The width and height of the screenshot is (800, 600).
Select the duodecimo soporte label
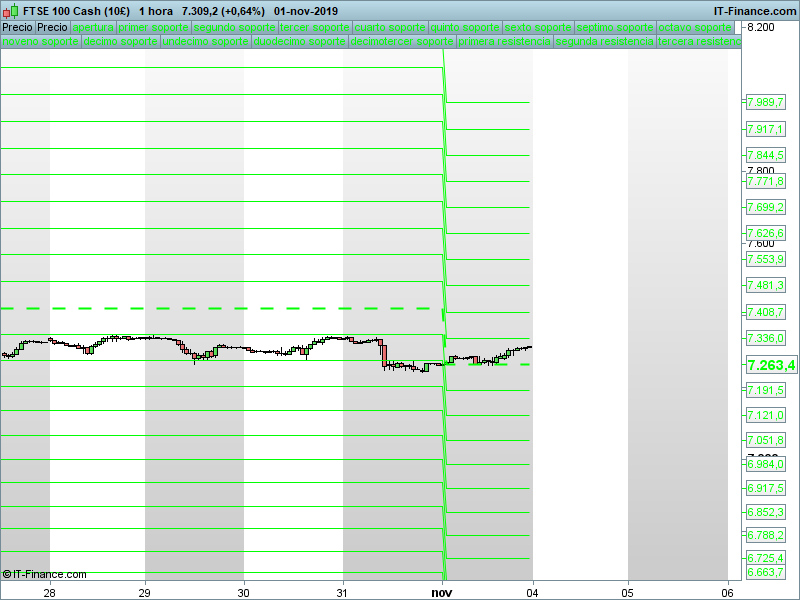[x=299, y=41]
